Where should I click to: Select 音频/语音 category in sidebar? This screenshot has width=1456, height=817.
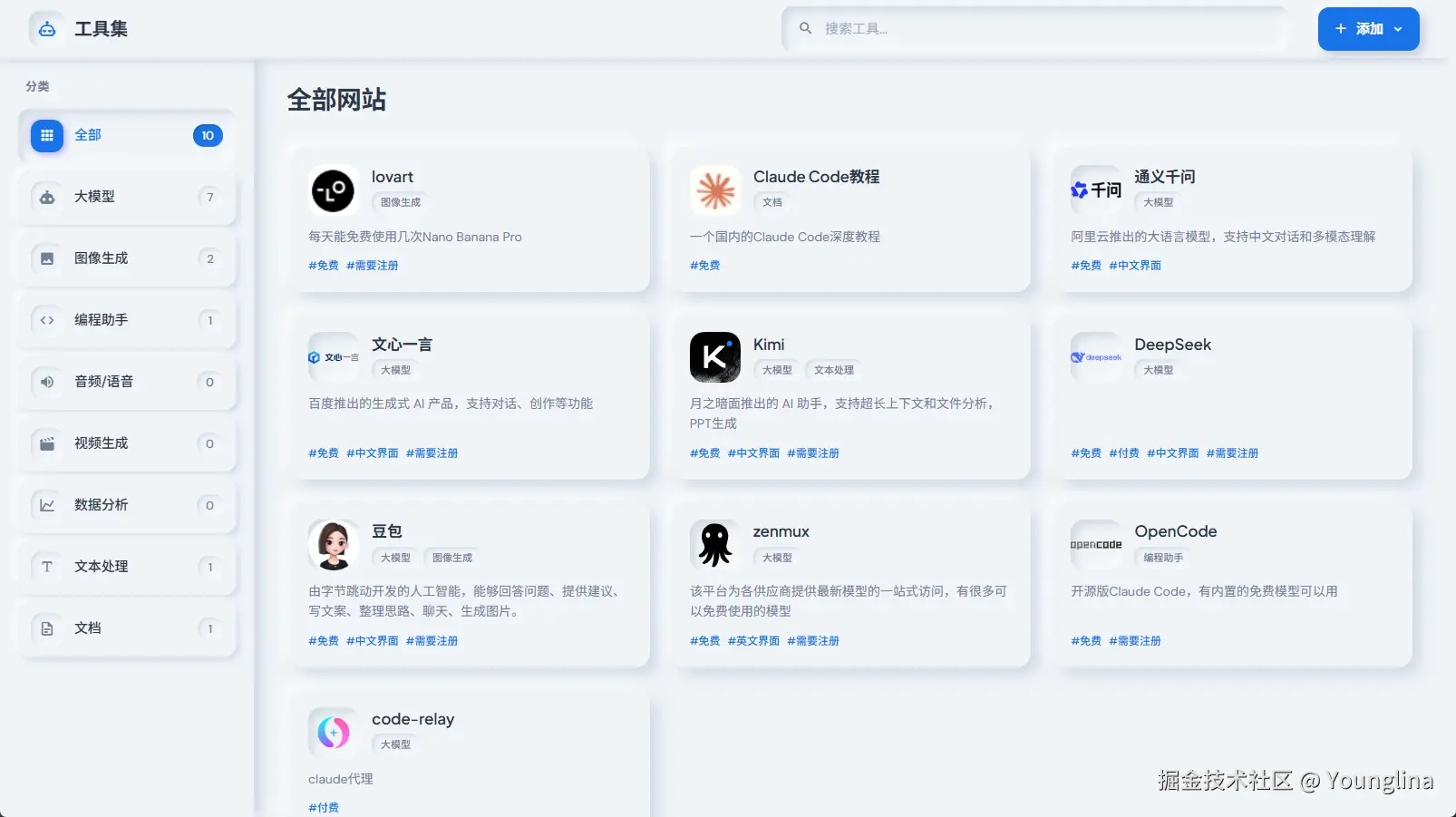[x=127, y=382]
